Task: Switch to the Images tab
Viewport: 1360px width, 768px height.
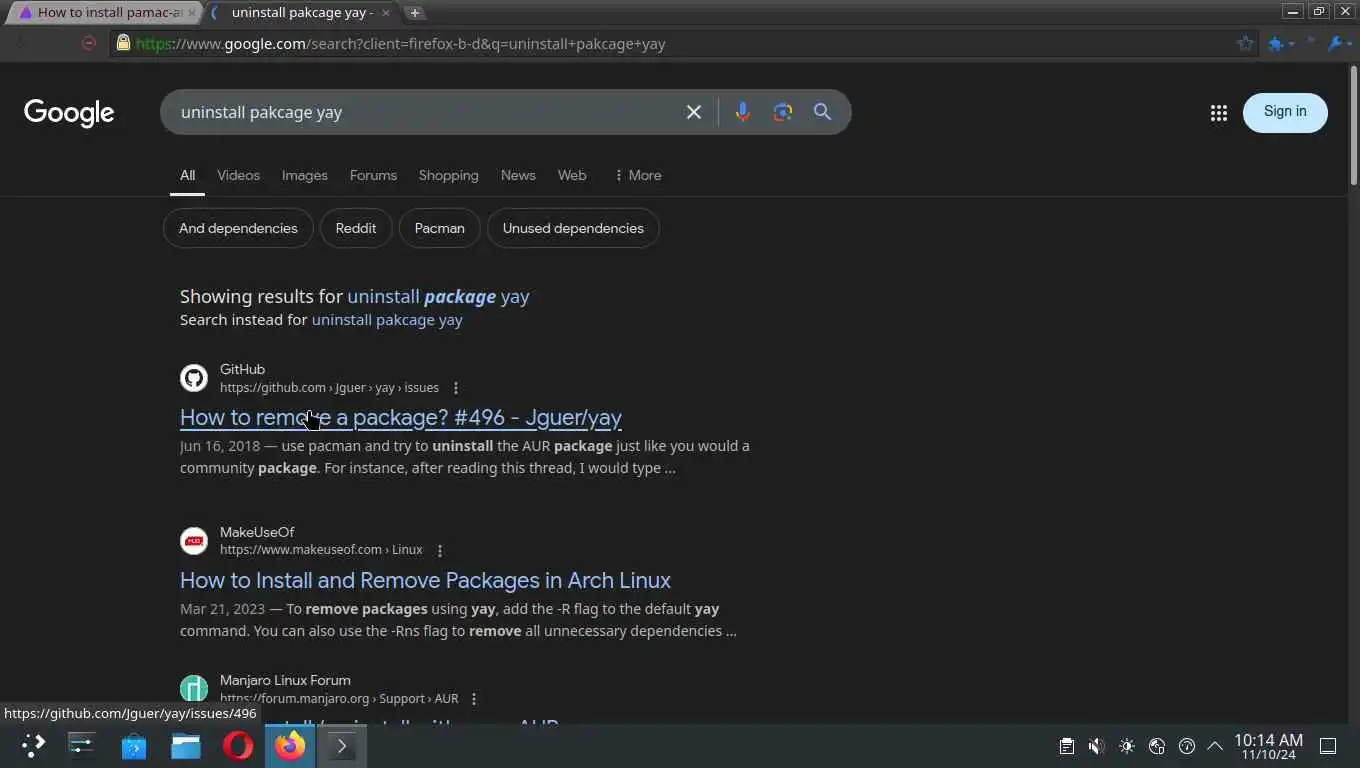Action: pyautogui.click(x=305, y=175)
